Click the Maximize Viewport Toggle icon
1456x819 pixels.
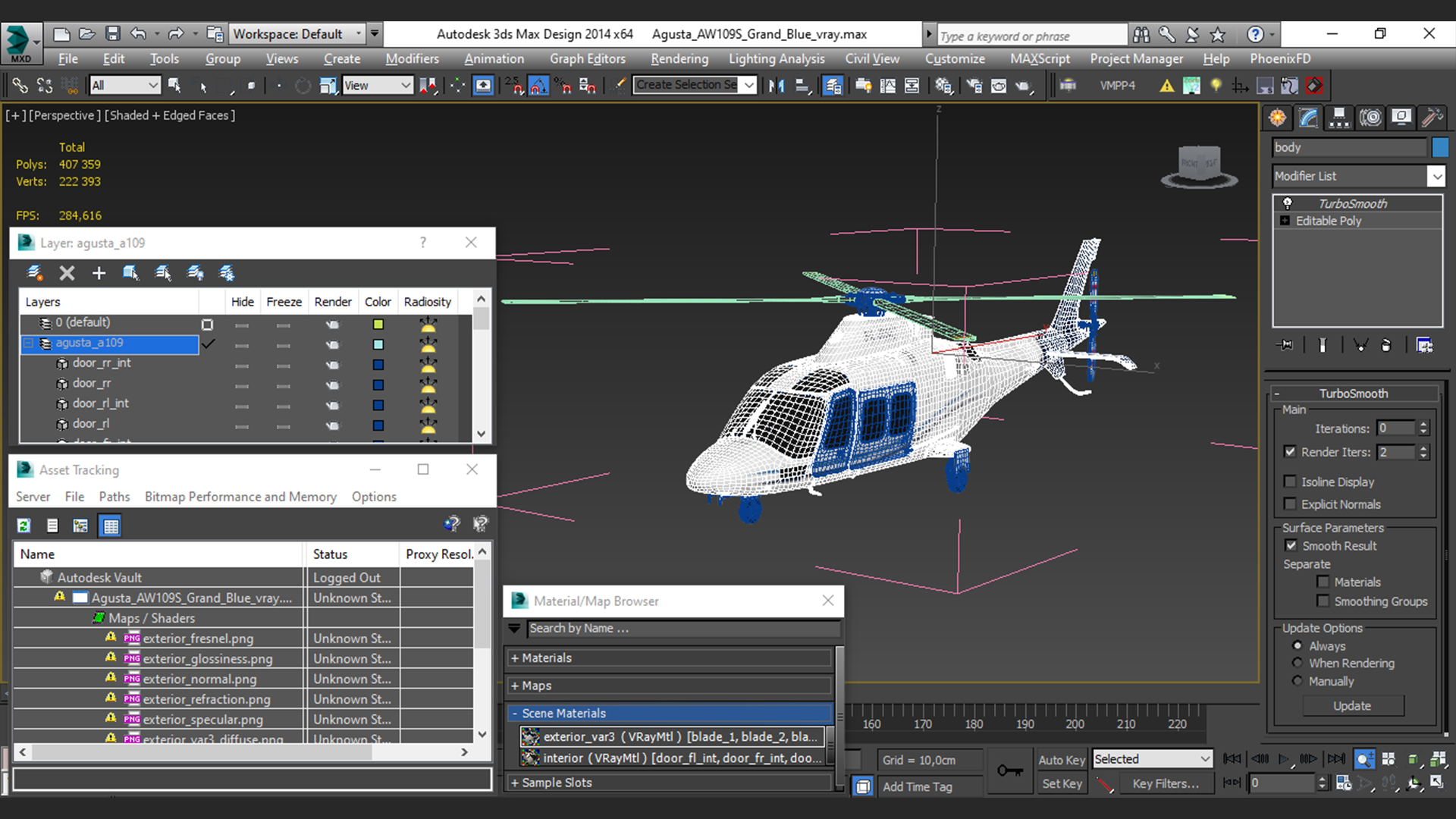(1437, 782)
